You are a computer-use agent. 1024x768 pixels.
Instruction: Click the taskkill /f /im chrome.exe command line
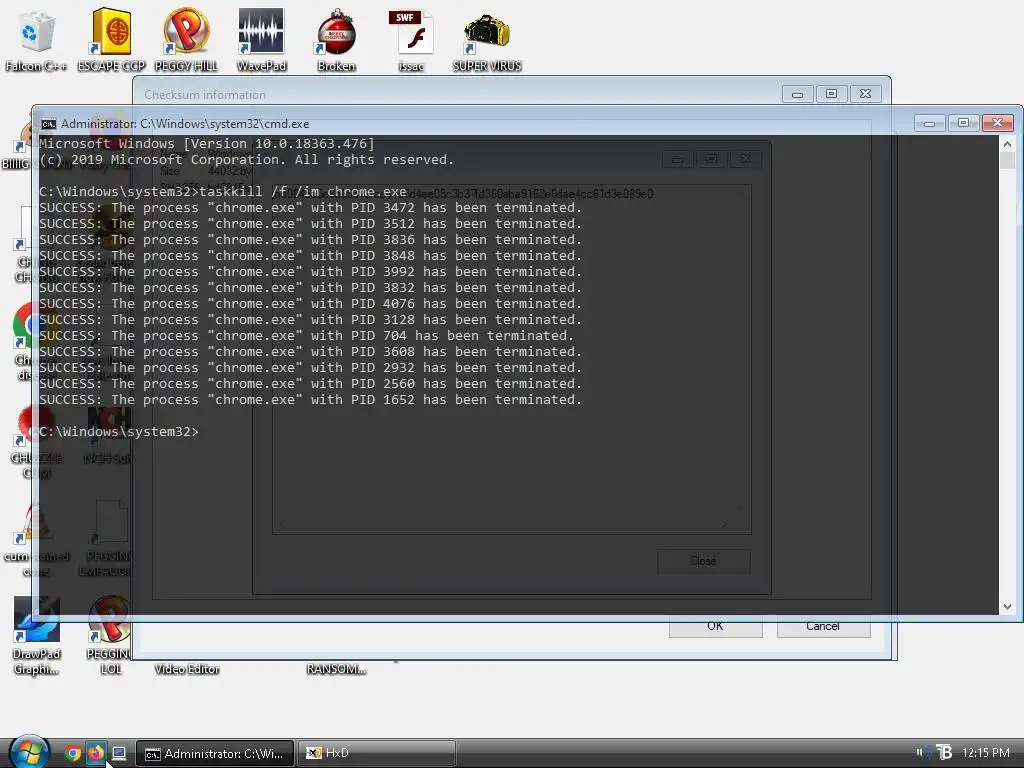223,192
